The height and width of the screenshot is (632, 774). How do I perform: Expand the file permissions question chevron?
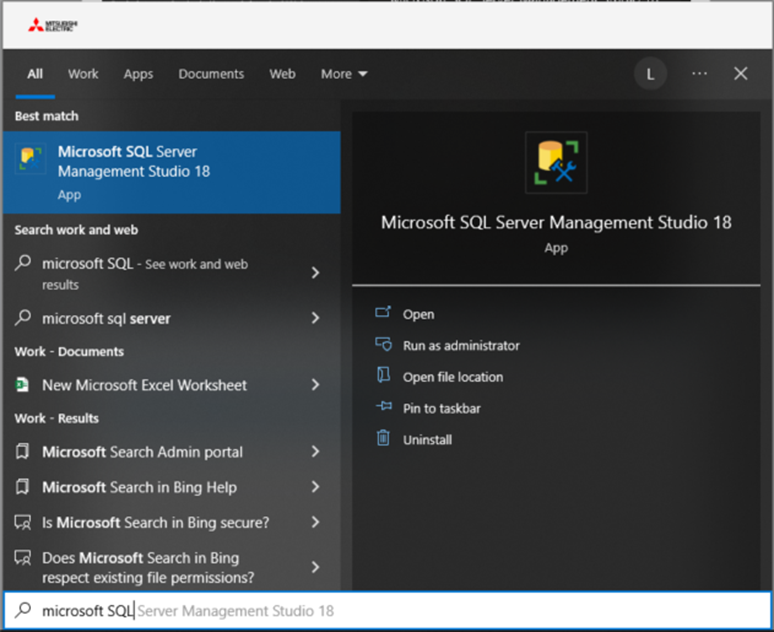(x=315, y=567)
